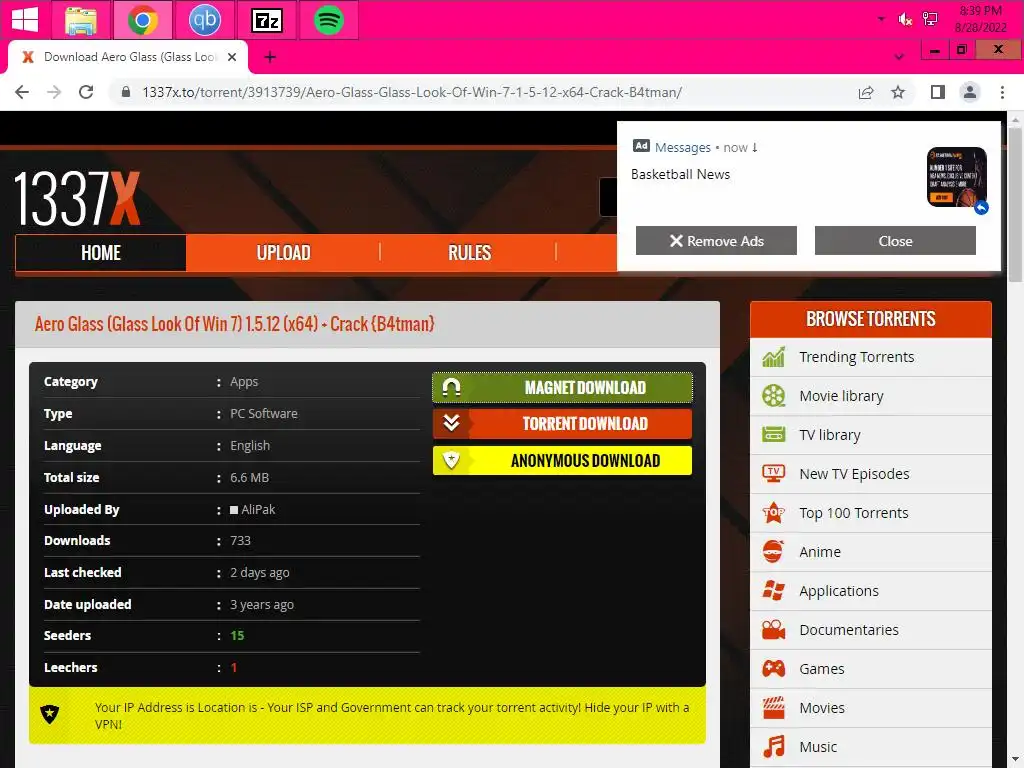1024x768 pixels.
Task: Click the network tray icon
Action: [930, 19]
